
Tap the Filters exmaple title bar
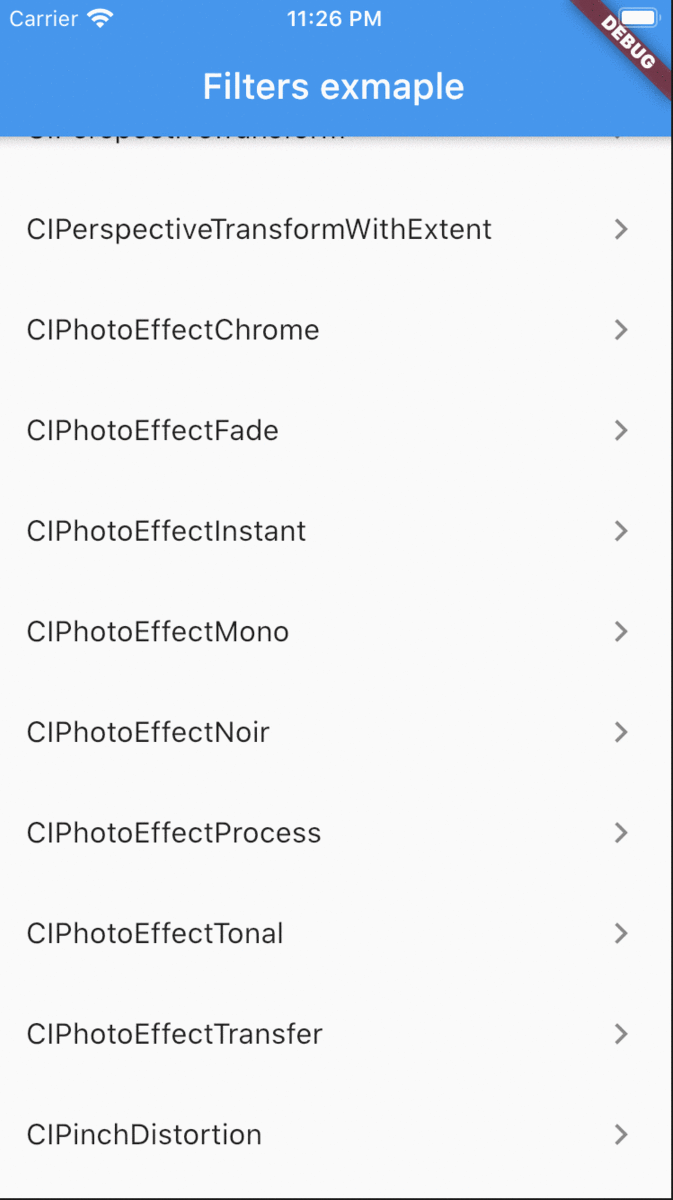333,86
